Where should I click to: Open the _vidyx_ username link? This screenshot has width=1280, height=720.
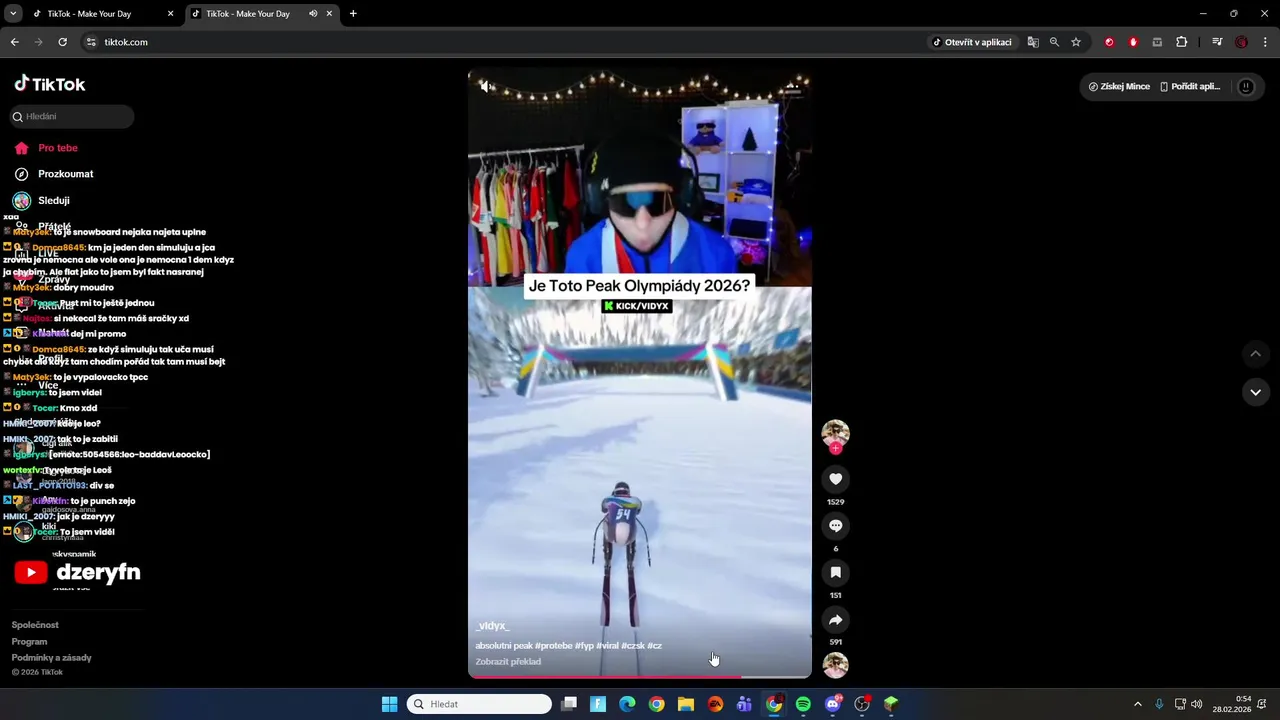pos(493,626)
